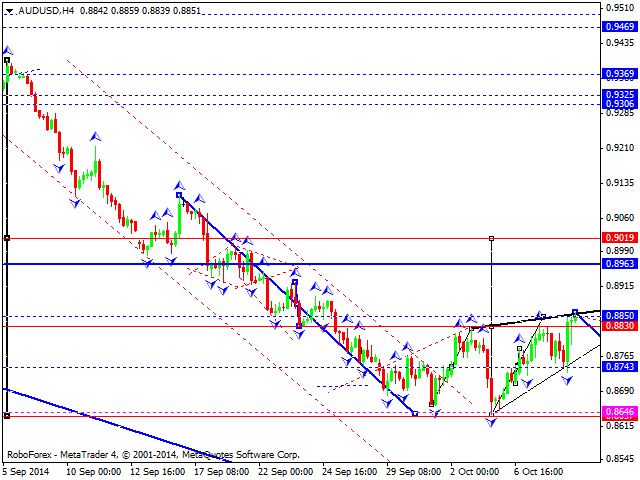The height and width of the screenshot is (480, 640).
Task: Select the 0.9369 price level tag
Action: 620,74
